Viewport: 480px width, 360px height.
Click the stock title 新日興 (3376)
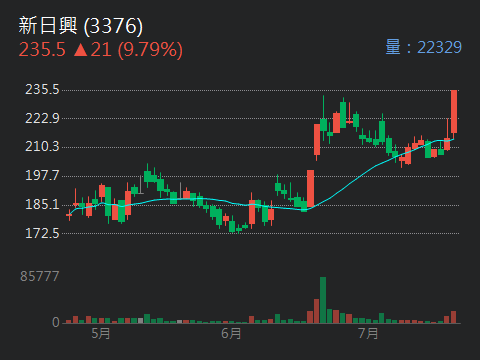click(x=81, y=26)
